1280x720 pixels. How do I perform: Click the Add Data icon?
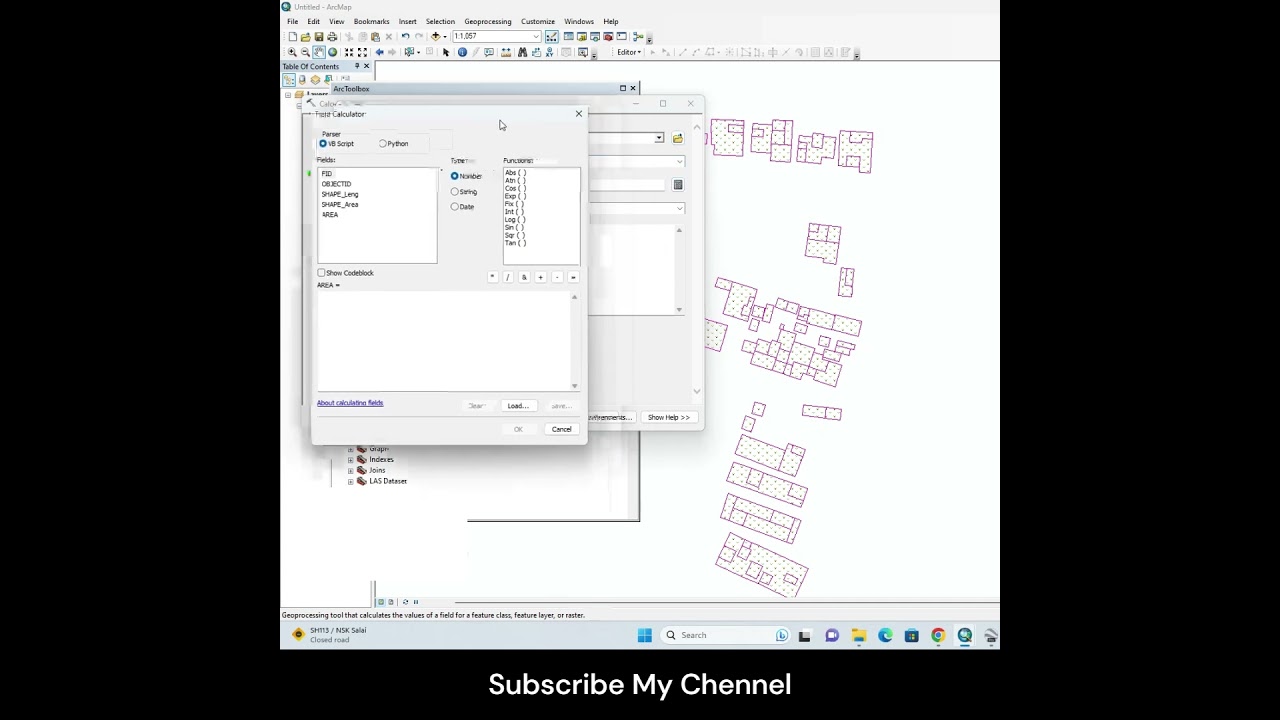coord(435,36)
